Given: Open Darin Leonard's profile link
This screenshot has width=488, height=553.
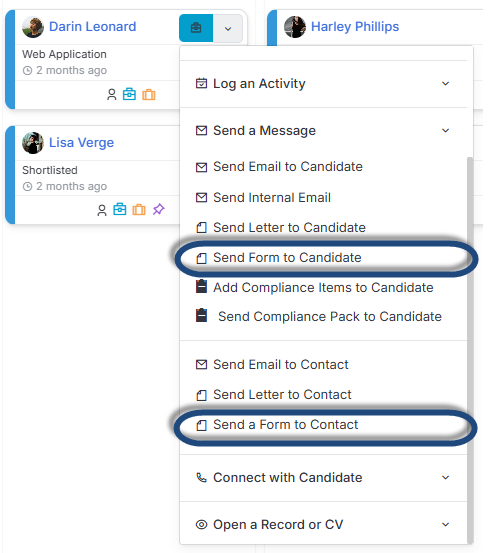Looking at the screenshot, I should click(x=92, y=27).
